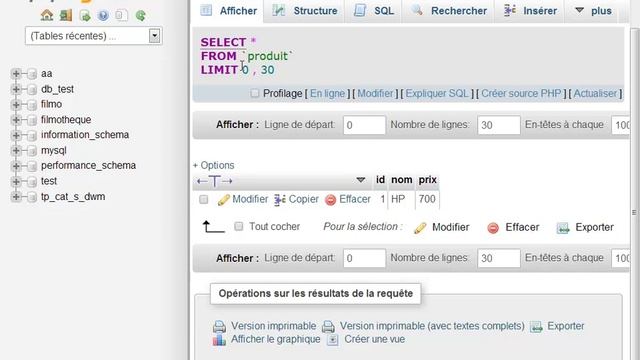The image size is (640, 360).
Task: Click the red delete icon in HP row
Action: pyautogui.click(x=331, y=200)
